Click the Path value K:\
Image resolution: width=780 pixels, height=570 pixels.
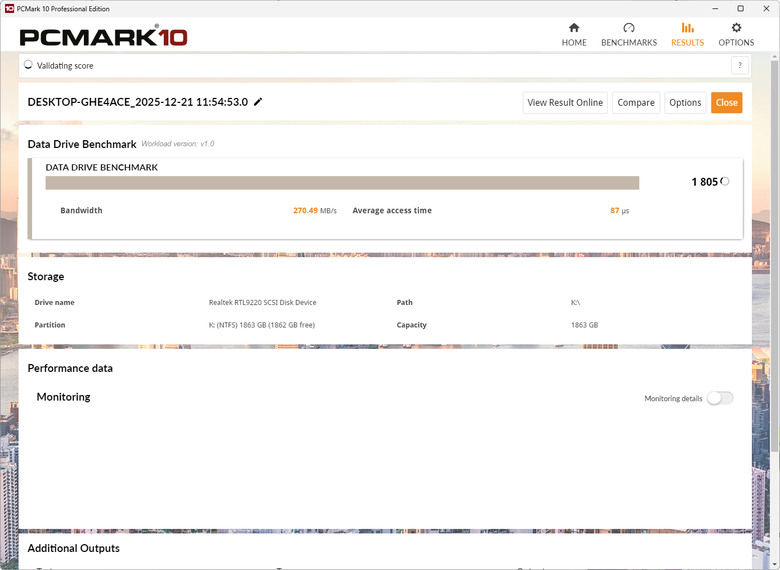[575, 302]
